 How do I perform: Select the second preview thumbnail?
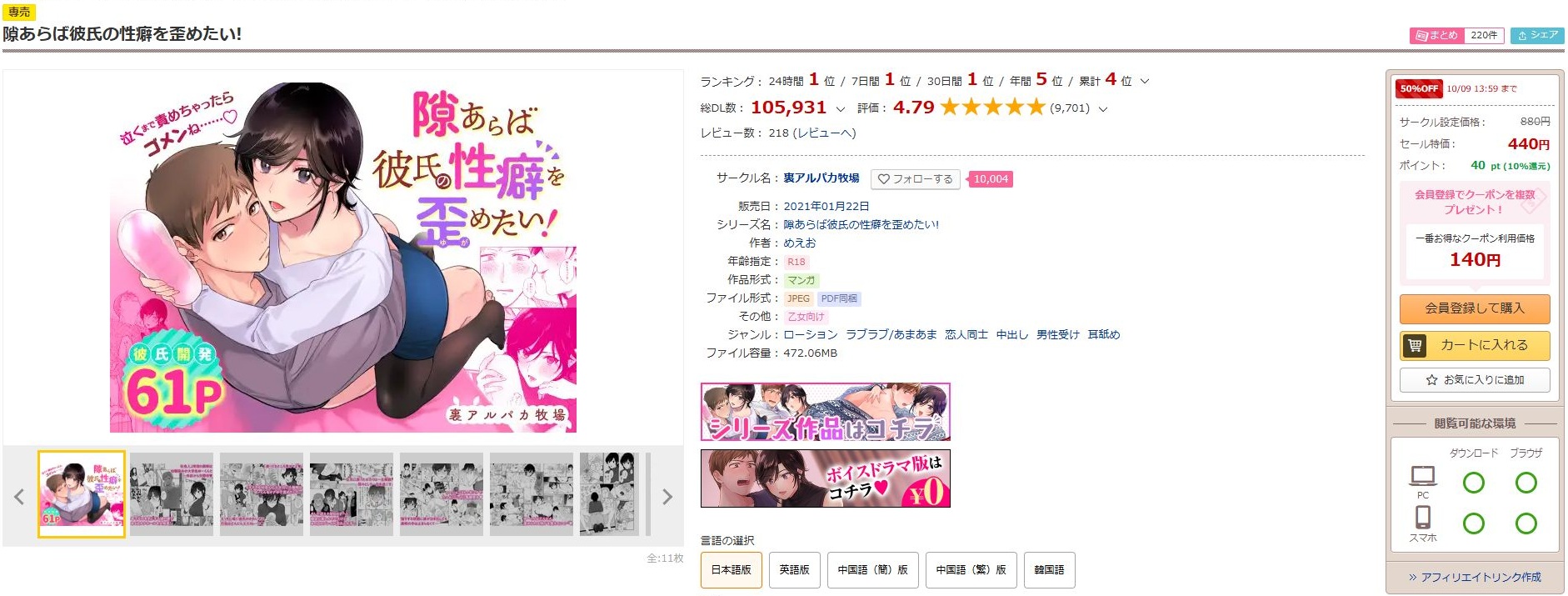[x=172, y=494]
